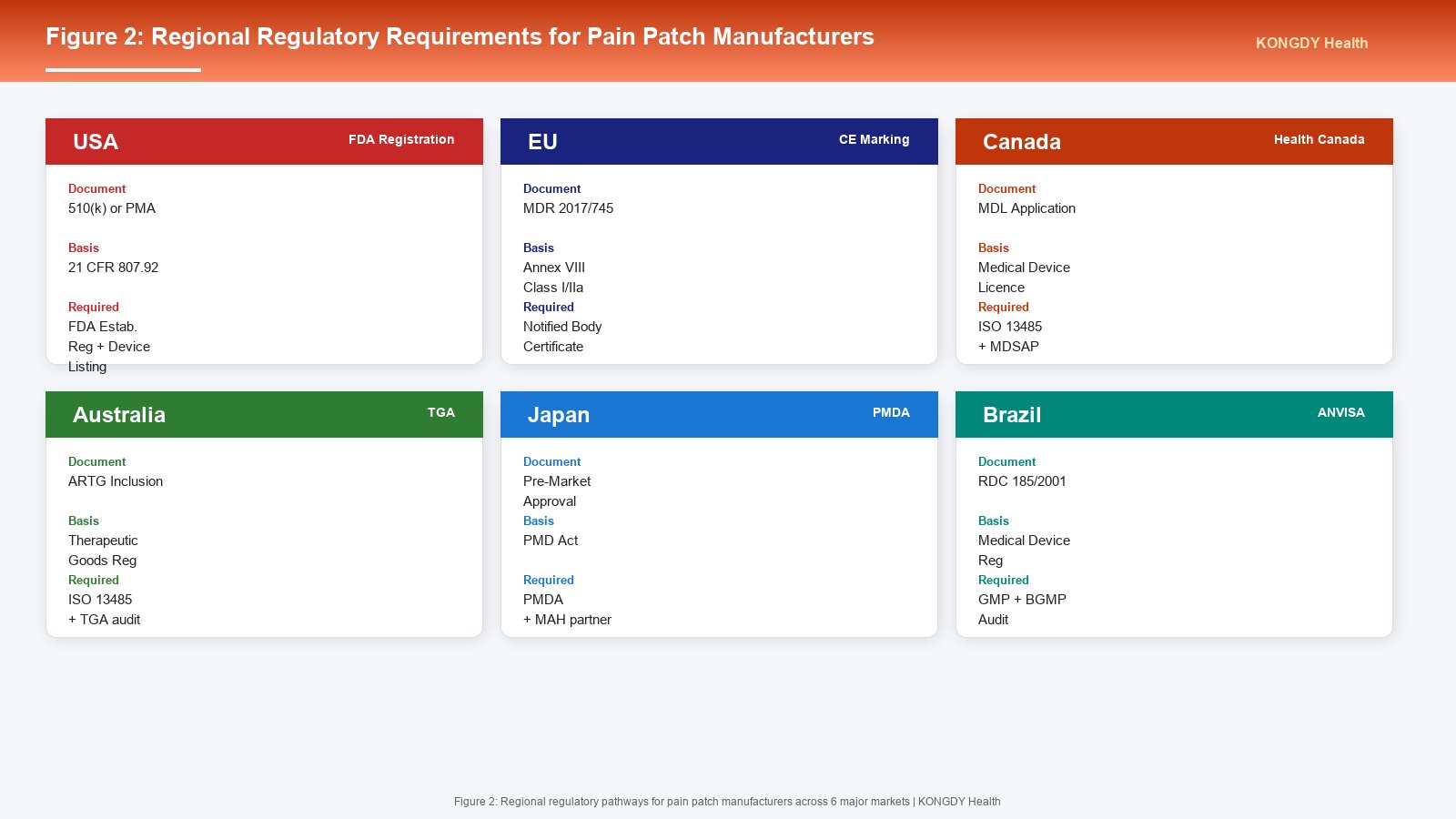This screenshot has height=819, width=1456.
Task: Click the Goods Reg text
Action: click(x=102, y=561)
